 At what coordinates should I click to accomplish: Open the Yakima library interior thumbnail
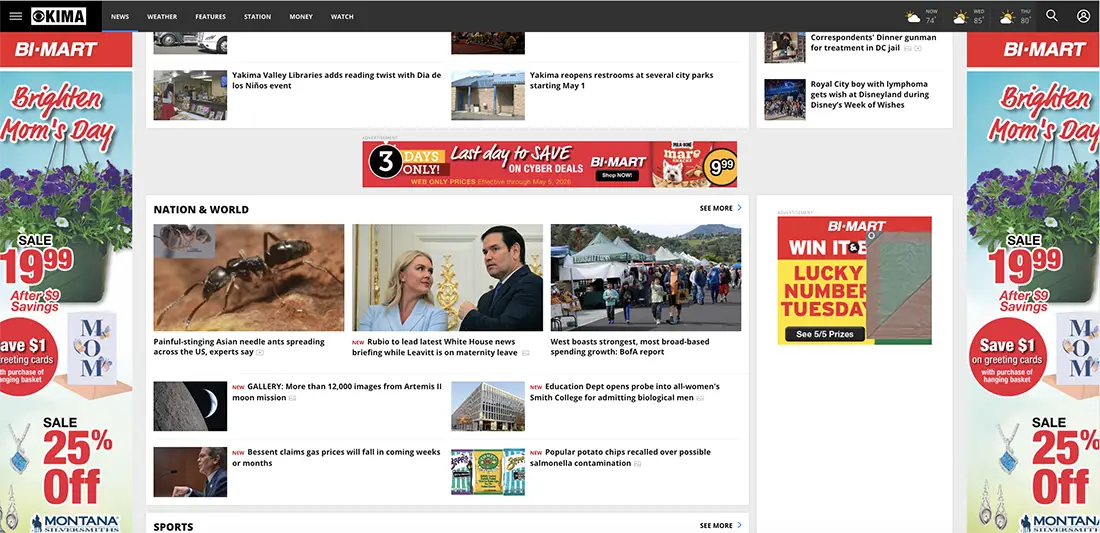coord(190,95)
